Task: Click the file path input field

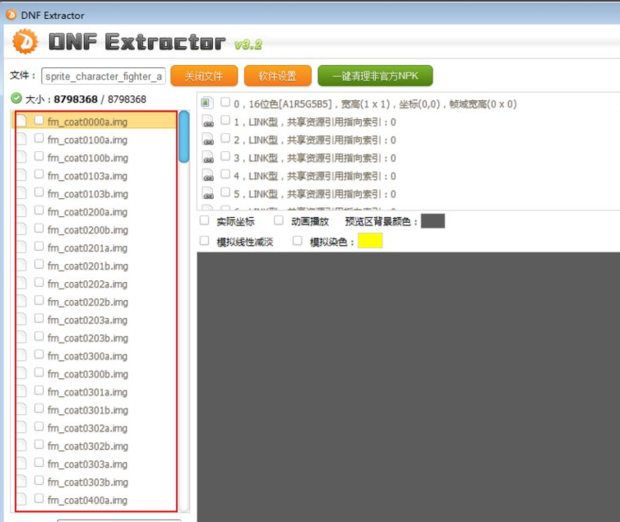Action: click(103, 76)
